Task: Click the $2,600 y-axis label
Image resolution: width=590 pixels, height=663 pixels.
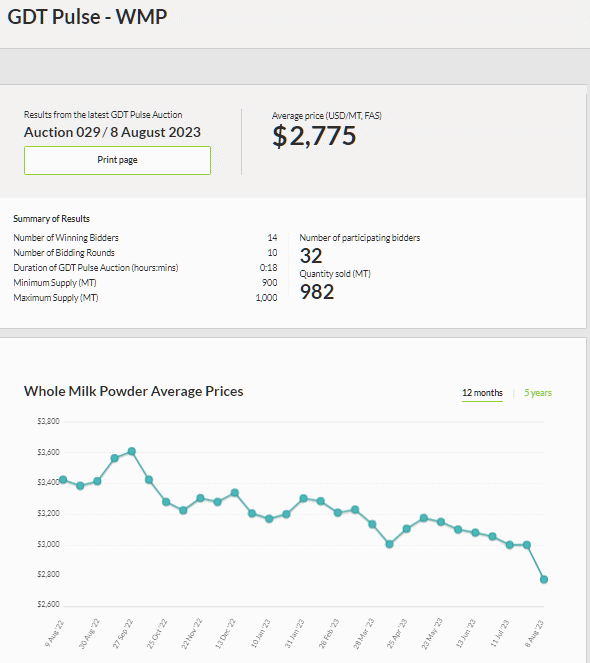Action: coord(48,604)
